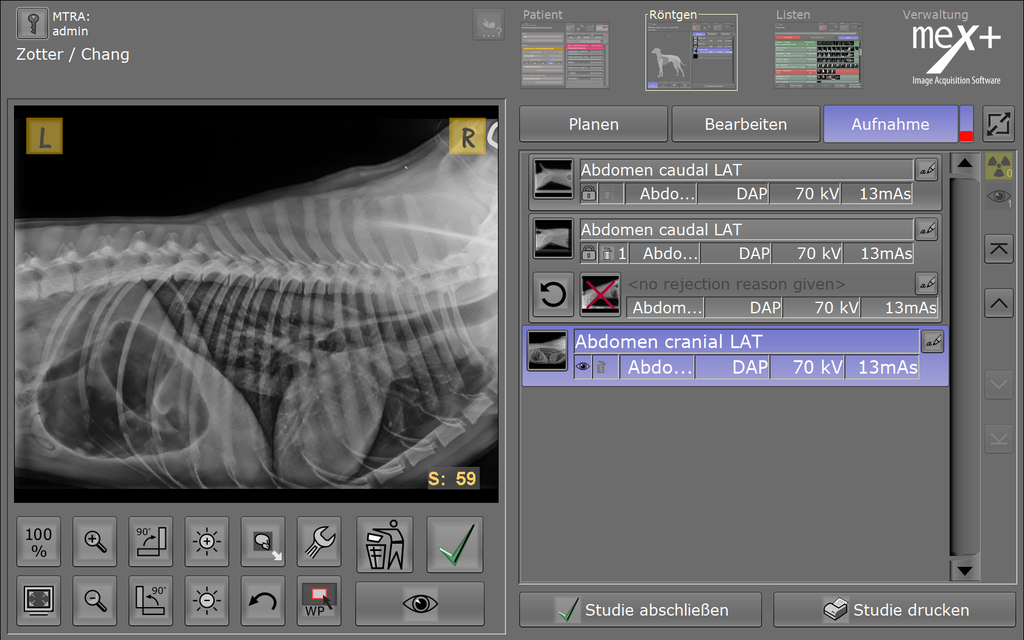
Task: Click Studie abschließen button
Action: [640, 609]
